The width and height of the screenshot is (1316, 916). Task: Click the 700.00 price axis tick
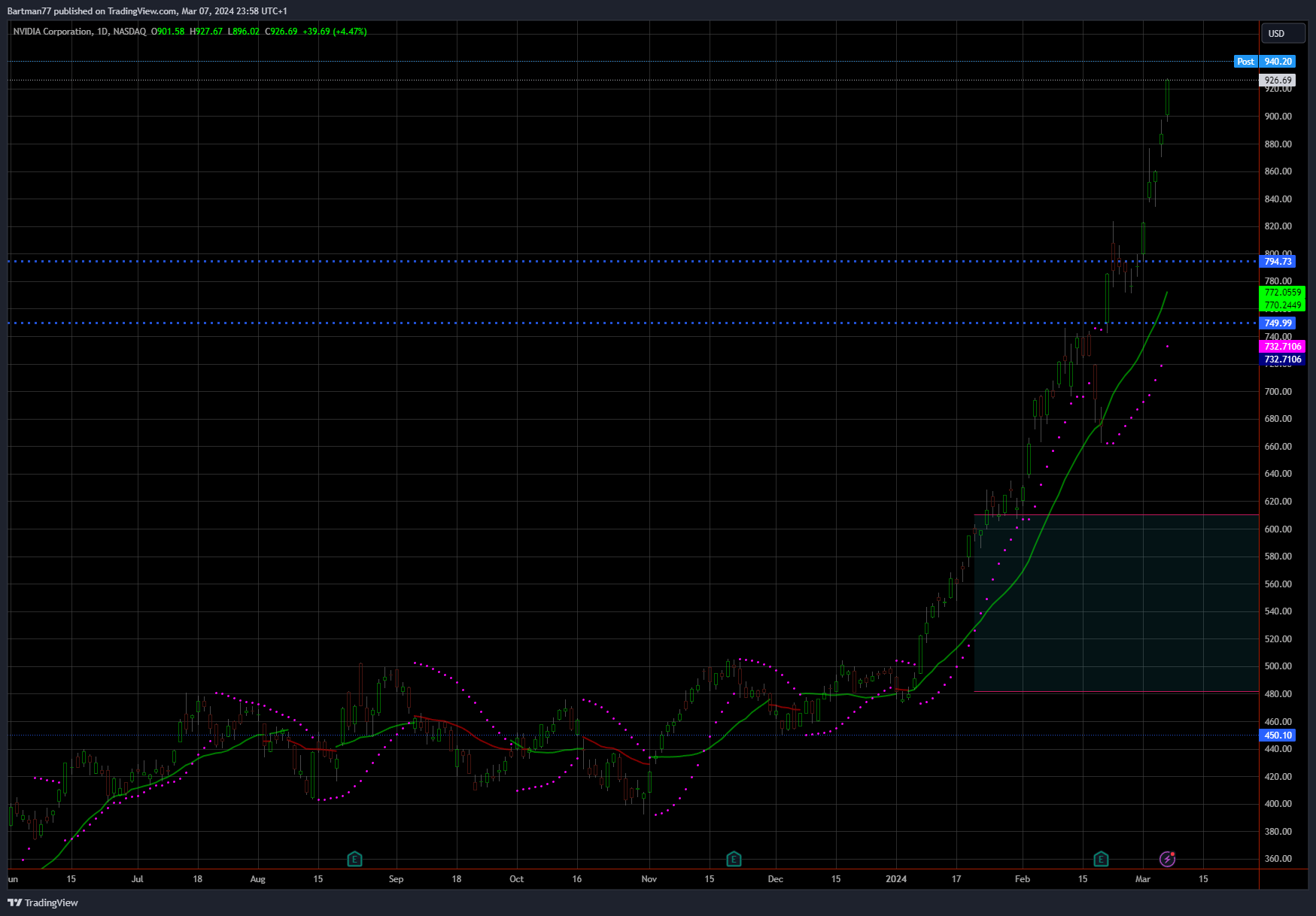point(1278,392)
